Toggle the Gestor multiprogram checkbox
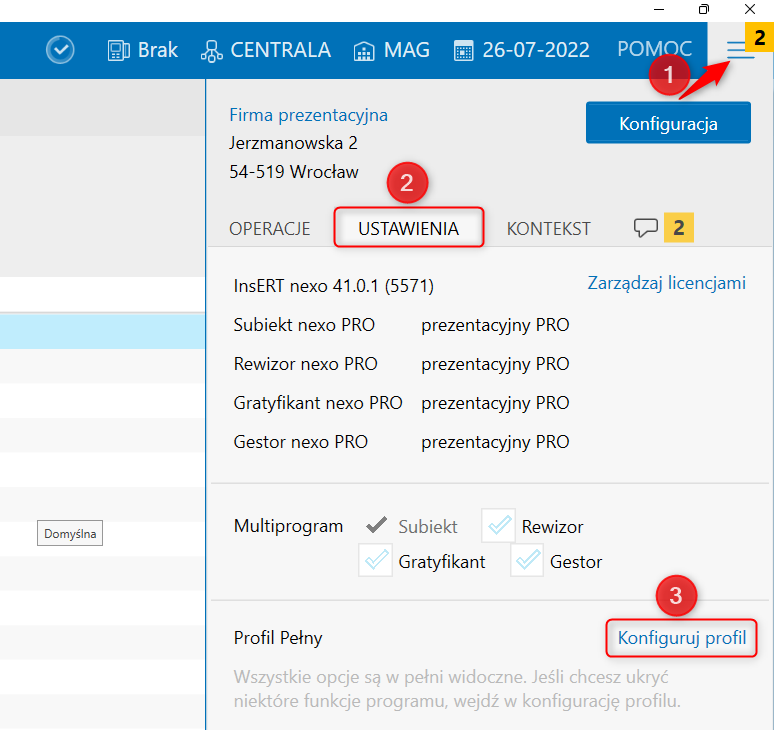The image size is (774, 730). [527, 560]
